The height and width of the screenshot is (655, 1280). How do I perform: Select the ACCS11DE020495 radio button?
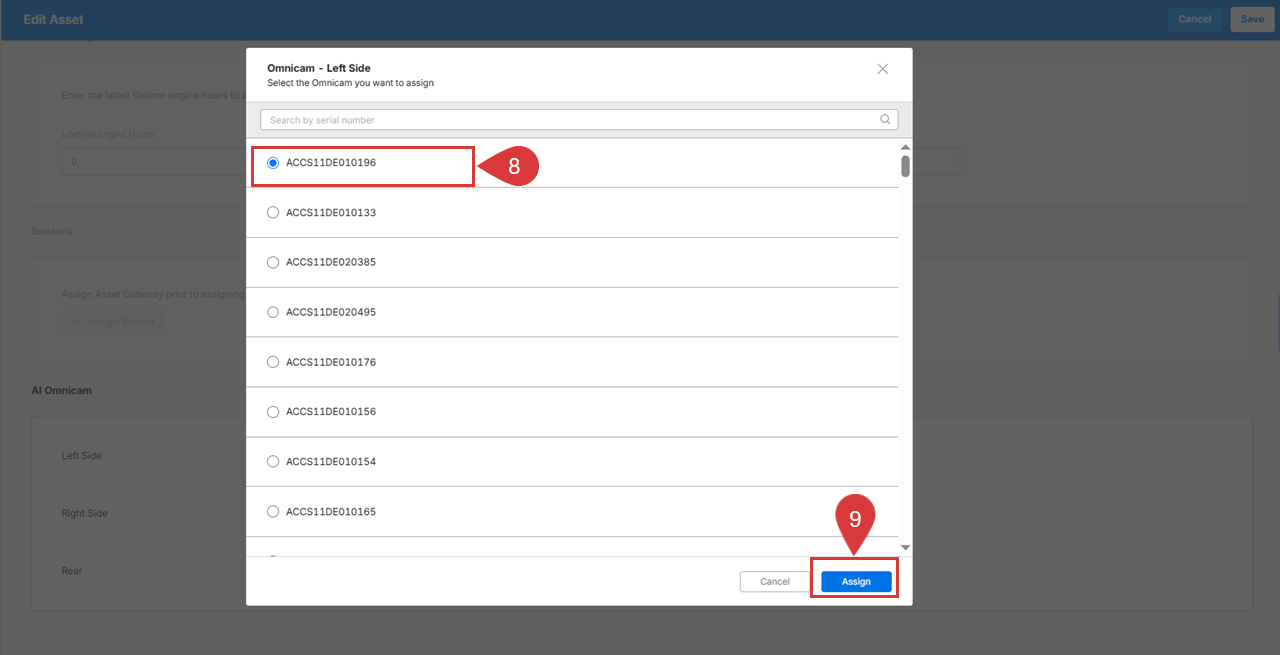[273, 312]
